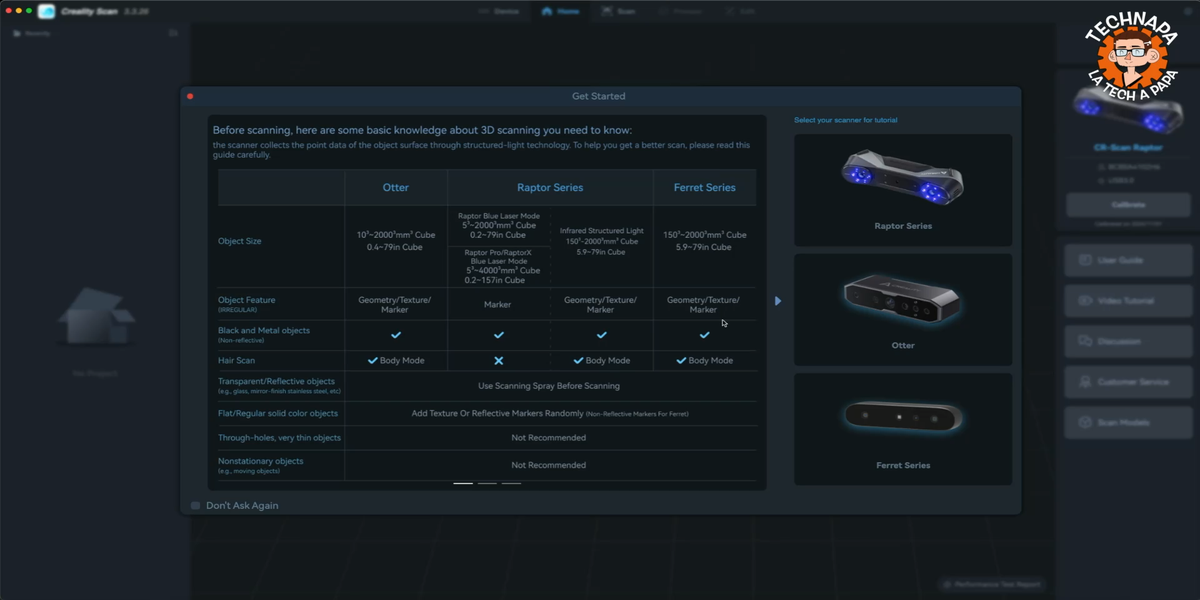
Task: Click the 'Get Started' dialog title
Action: point(598,96)
